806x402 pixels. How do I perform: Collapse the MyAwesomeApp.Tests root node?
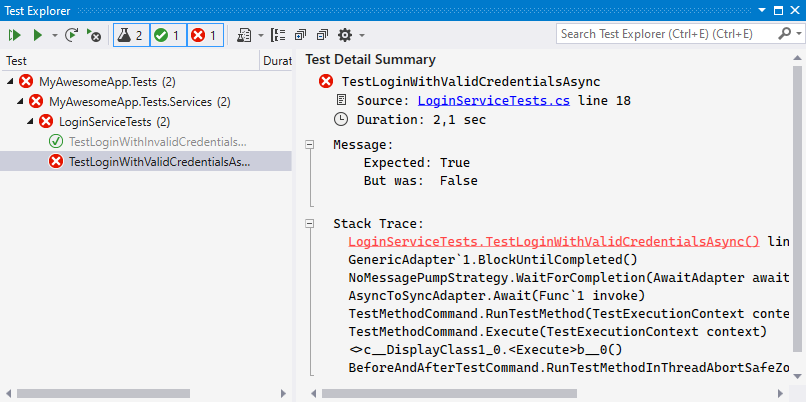pos(10,81)
